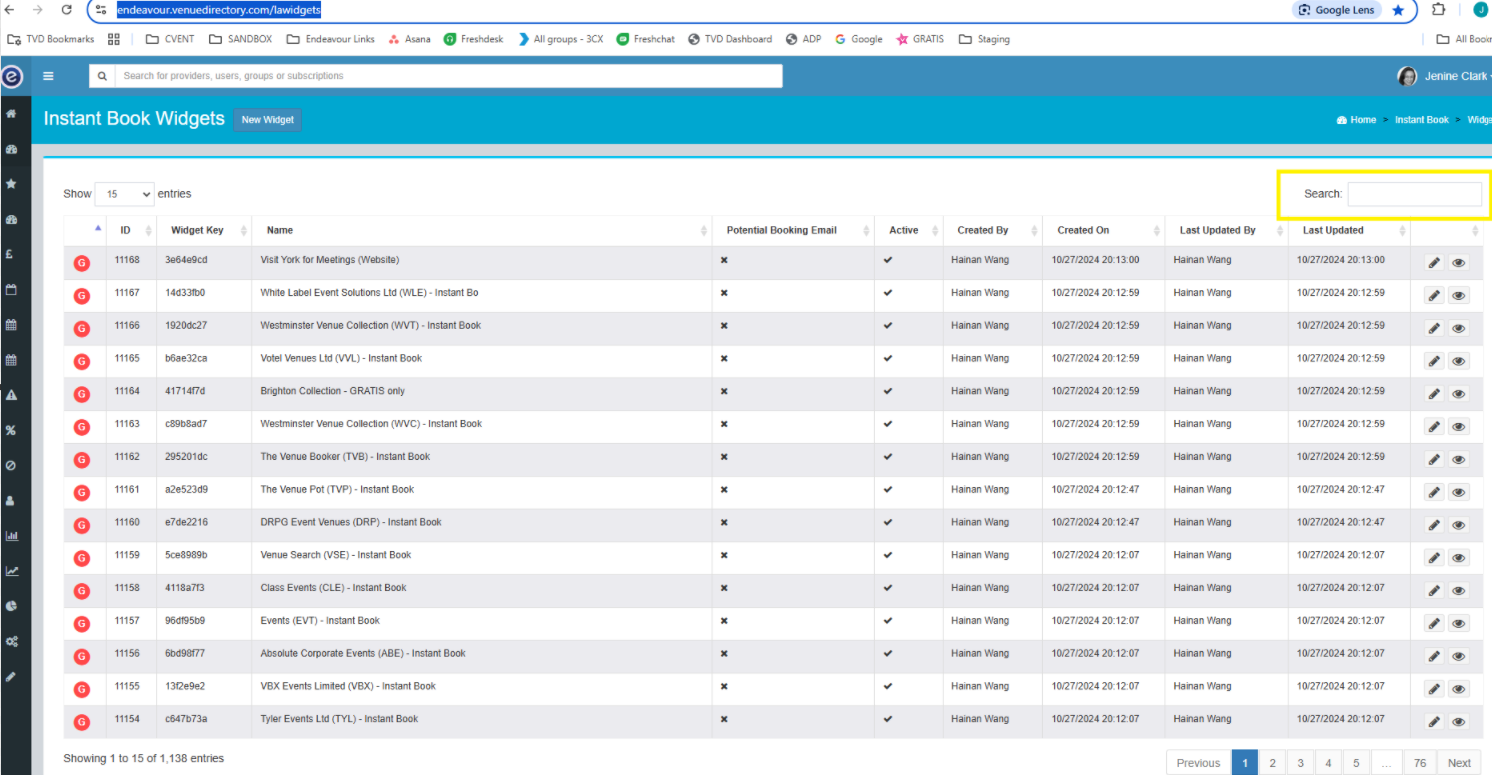Follow the Home breadcrumb link
The image size is (1492, 775).
click(1356, 120)
